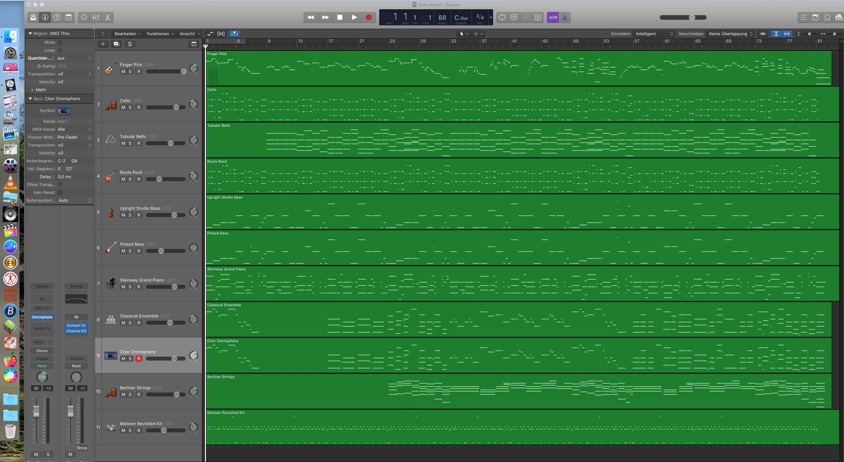
Task: Click the Fast Forward transport button
Action: (x=325, y=17)
